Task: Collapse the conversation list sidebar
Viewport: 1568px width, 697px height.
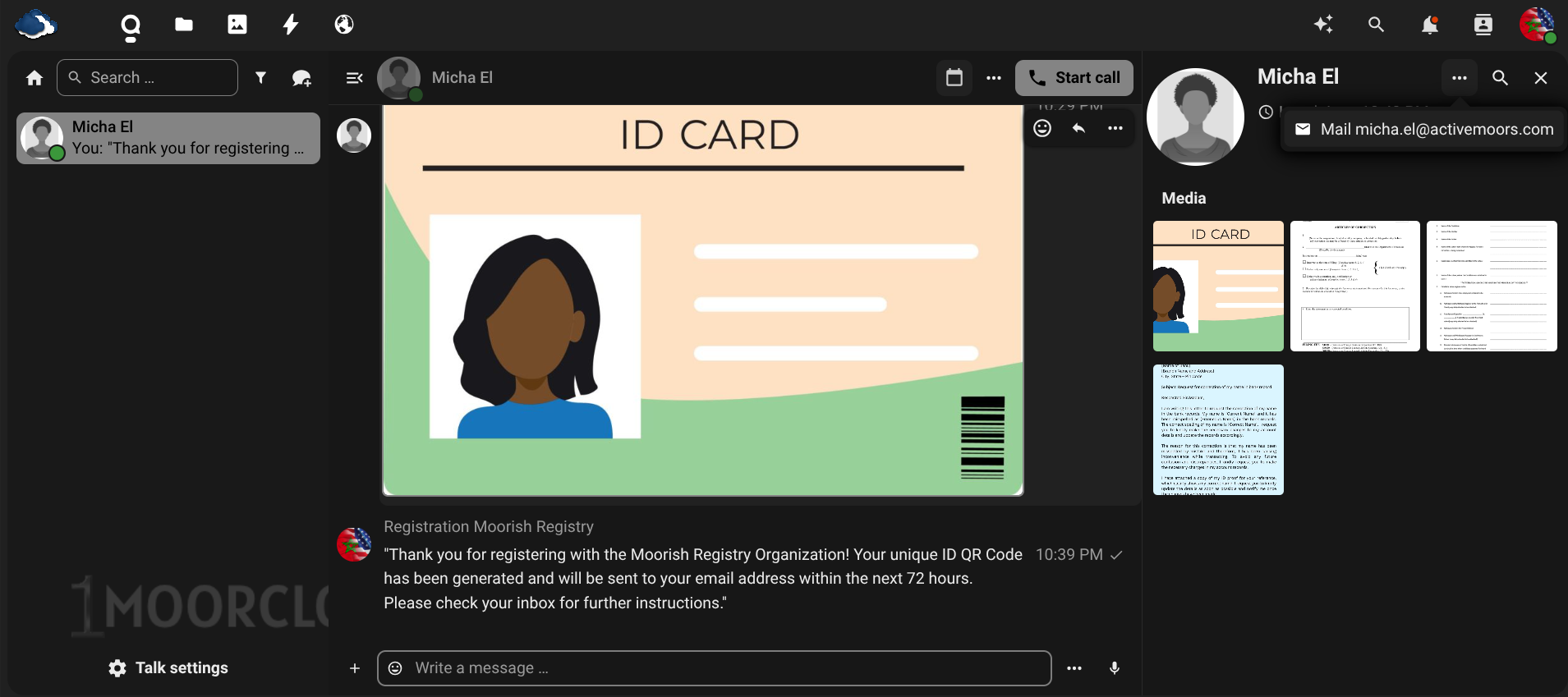Action: pyautogui.click(x=355, y=78)
